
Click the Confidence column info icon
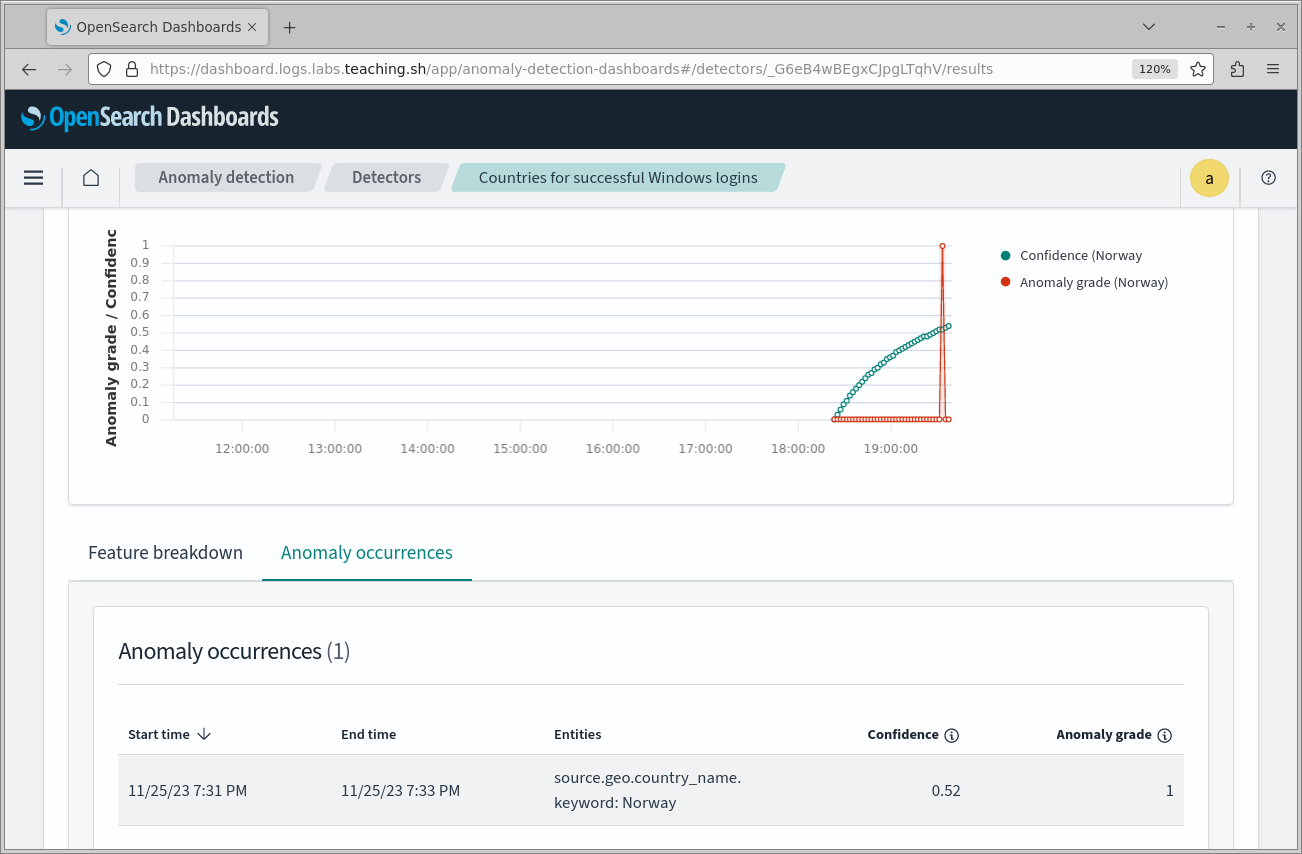tap(952, 735)
